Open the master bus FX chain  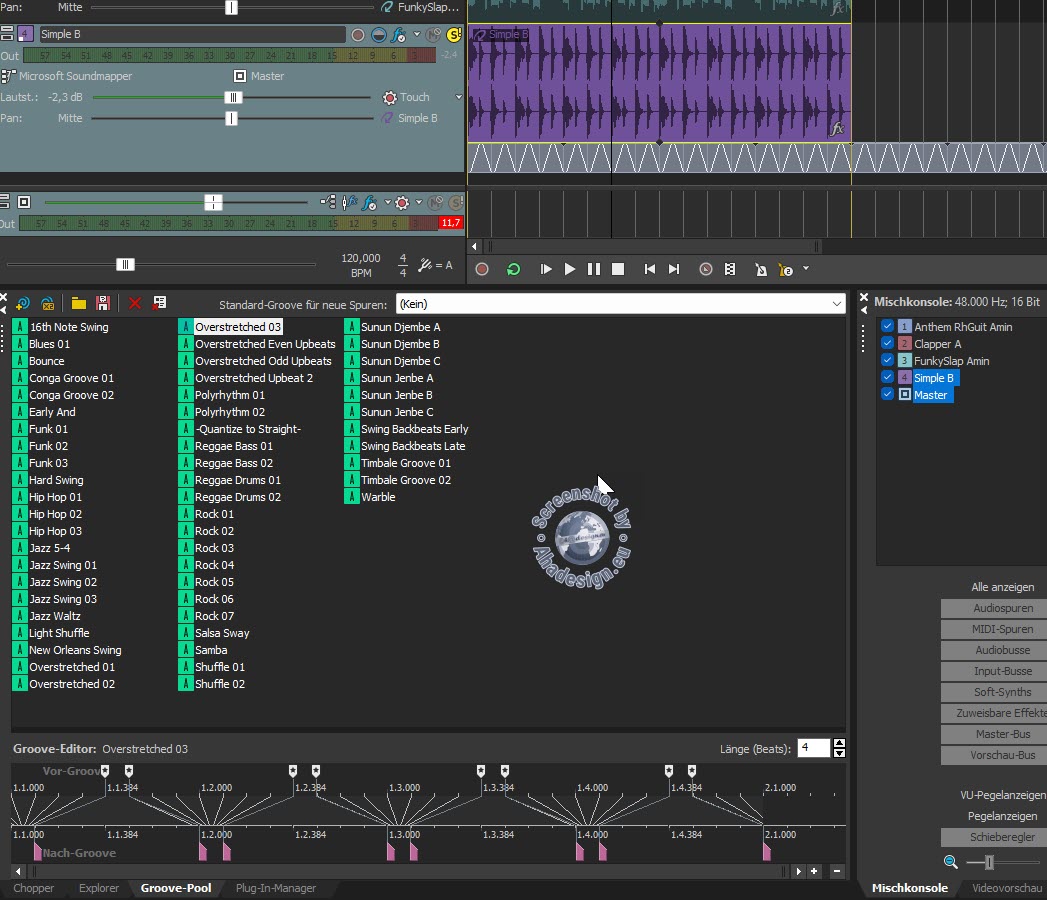(369, 202)
